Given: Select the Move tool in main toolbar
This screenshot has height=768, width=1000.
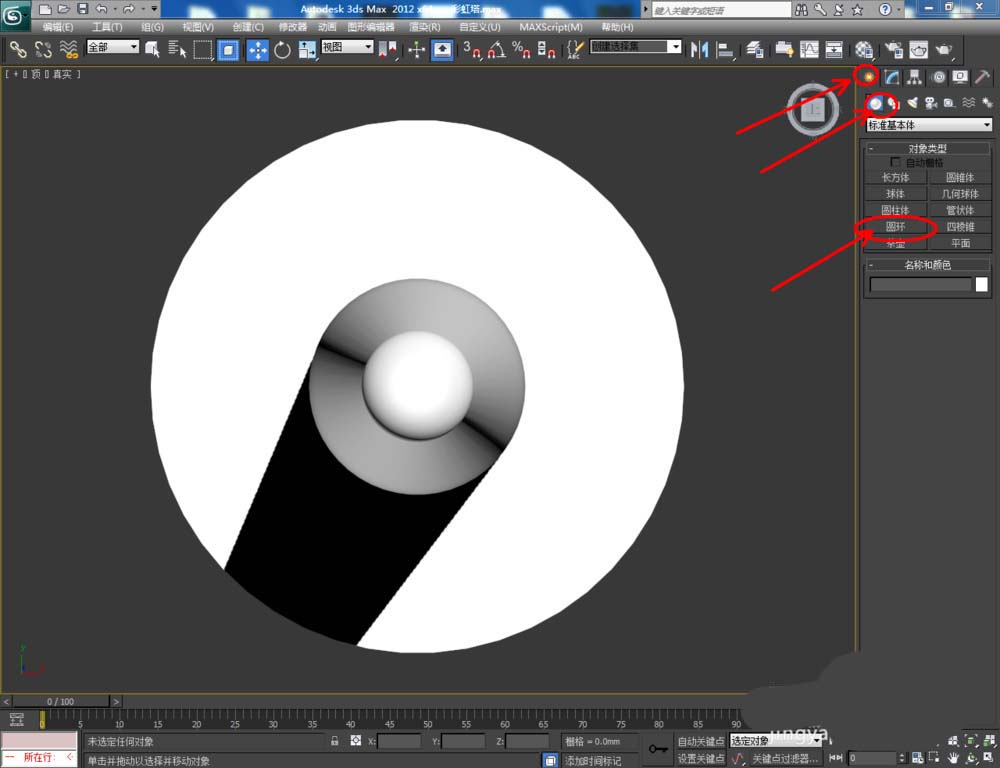Looking at the screenshot, I should 257,50.
